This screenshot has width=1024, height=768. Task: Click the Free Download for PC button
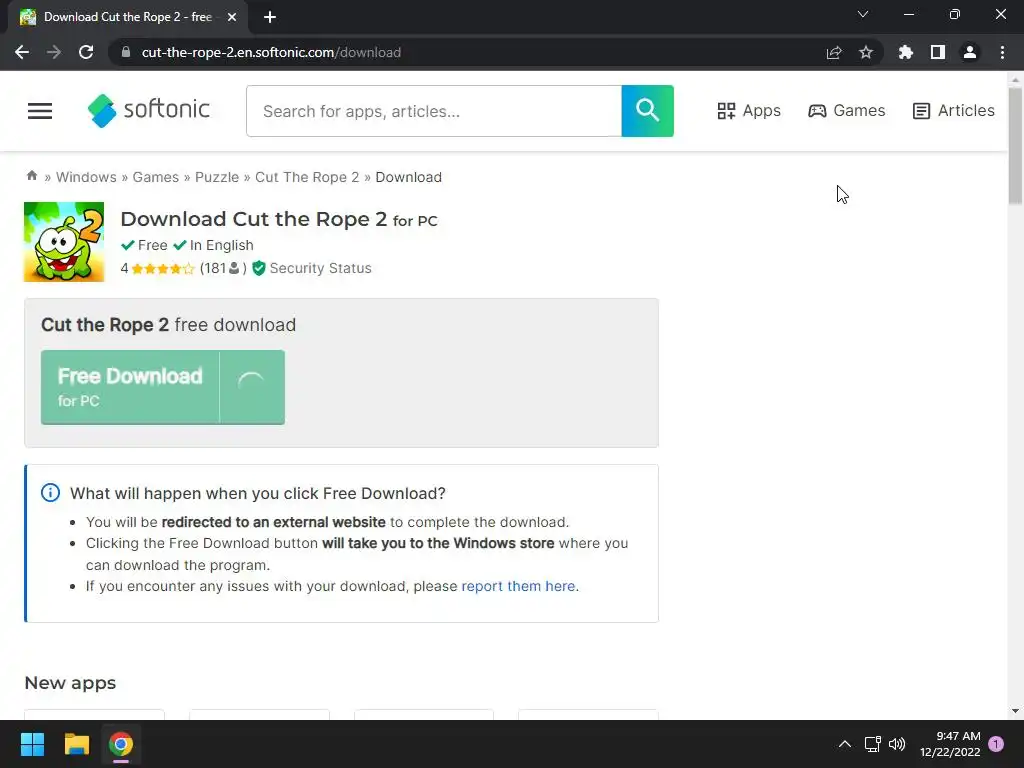(163, 387)
